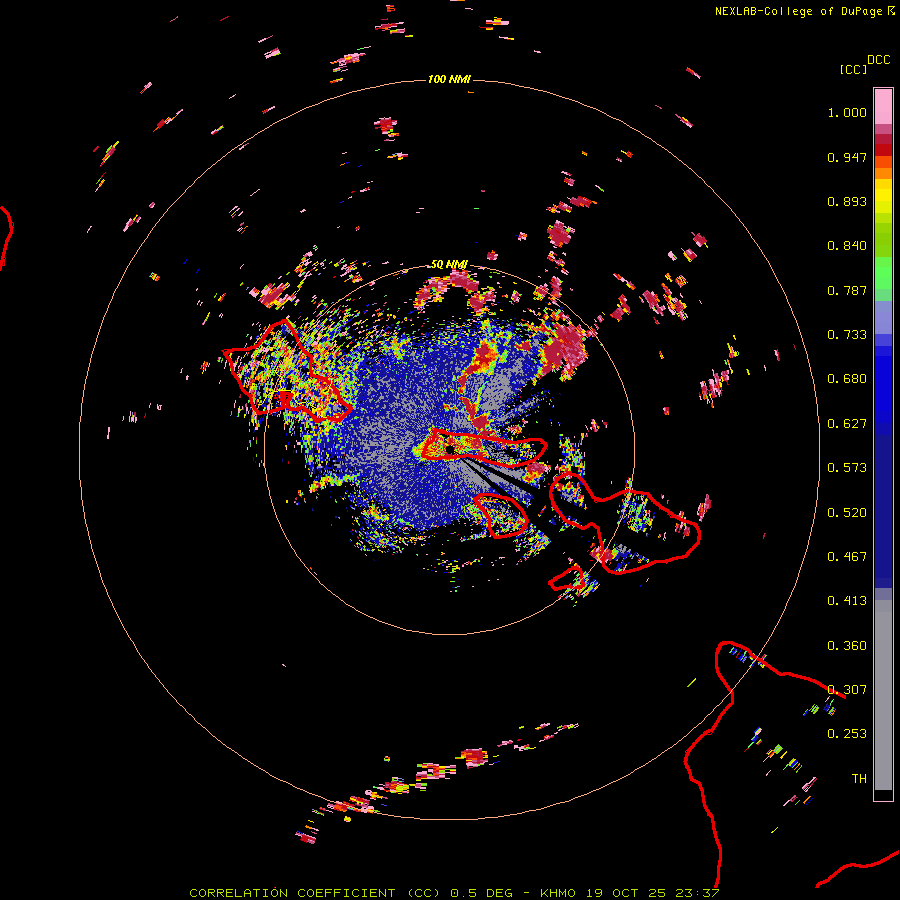
Task: Click the TH label on the color scale
Action: point(859,779)
